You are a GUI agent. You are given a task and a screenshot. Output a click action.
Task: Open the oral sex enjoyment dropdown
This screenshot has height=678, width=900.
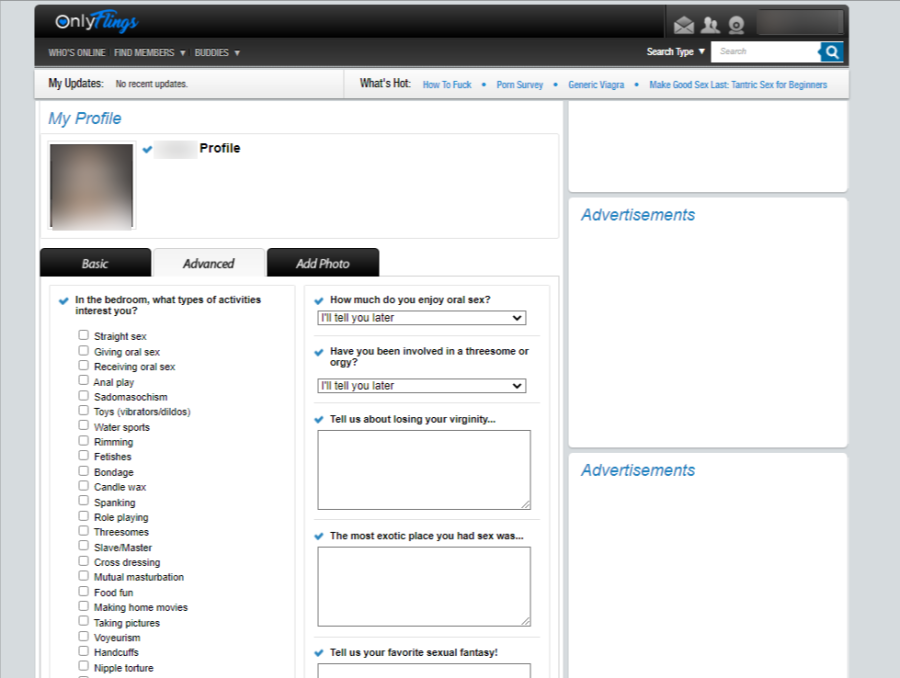tap(421, 318)
